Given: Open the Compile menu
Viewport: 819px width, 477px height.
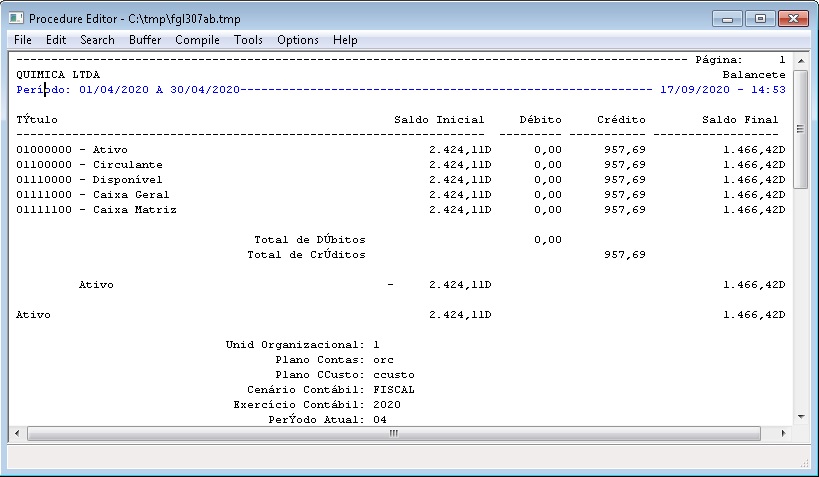Looking at the screenshot, I should click(197, 40).
